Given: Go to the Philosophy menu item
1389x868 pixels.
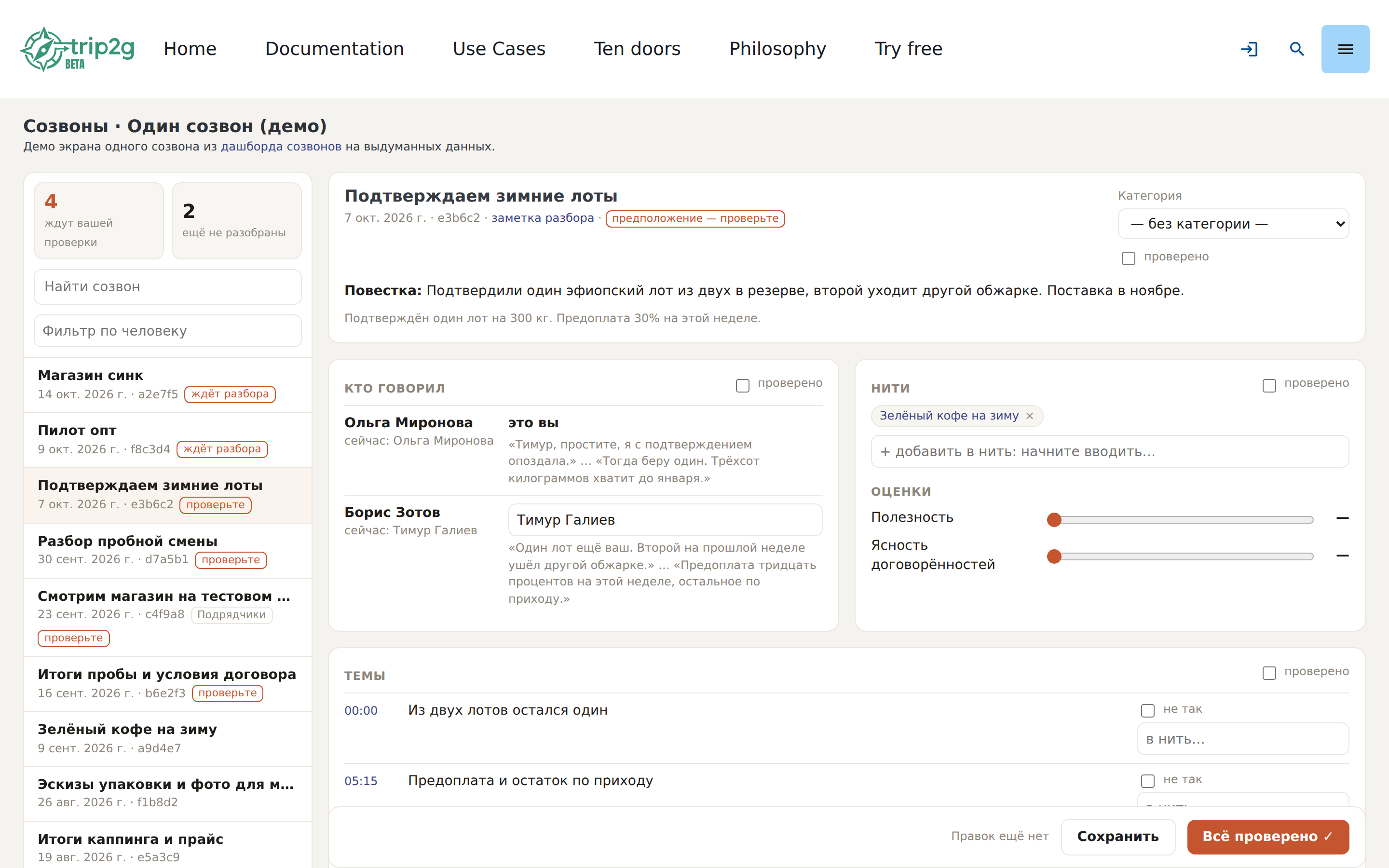Looking at the screenshot, I should point(777,49).
